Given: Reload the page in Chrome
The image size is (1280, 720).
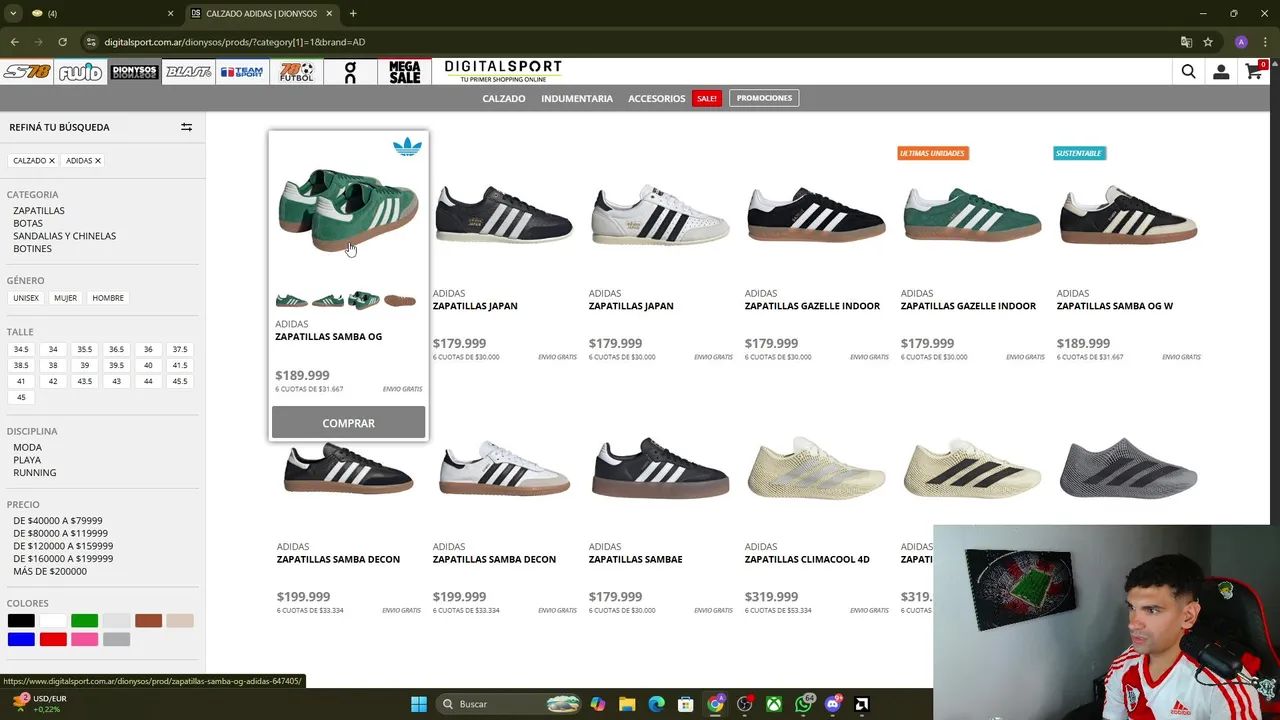Looking at the screenshot, I should [x=62, y=42].
